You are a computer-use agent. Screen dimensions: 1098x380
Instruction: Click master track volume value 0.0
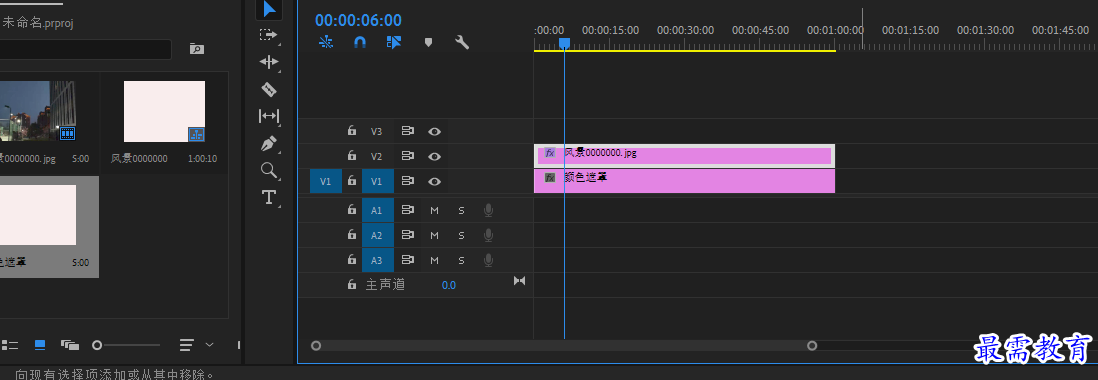point(449,285)
